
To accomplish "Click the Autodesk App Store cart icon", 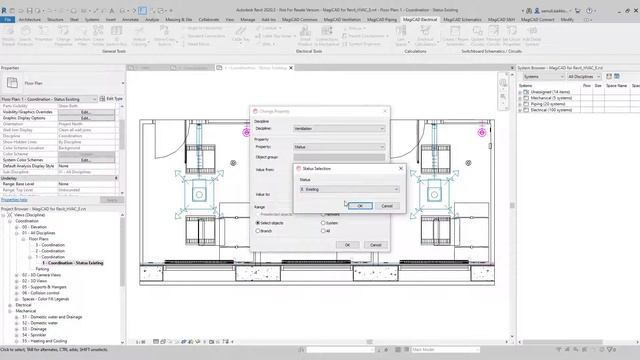I will pos(578,11).
